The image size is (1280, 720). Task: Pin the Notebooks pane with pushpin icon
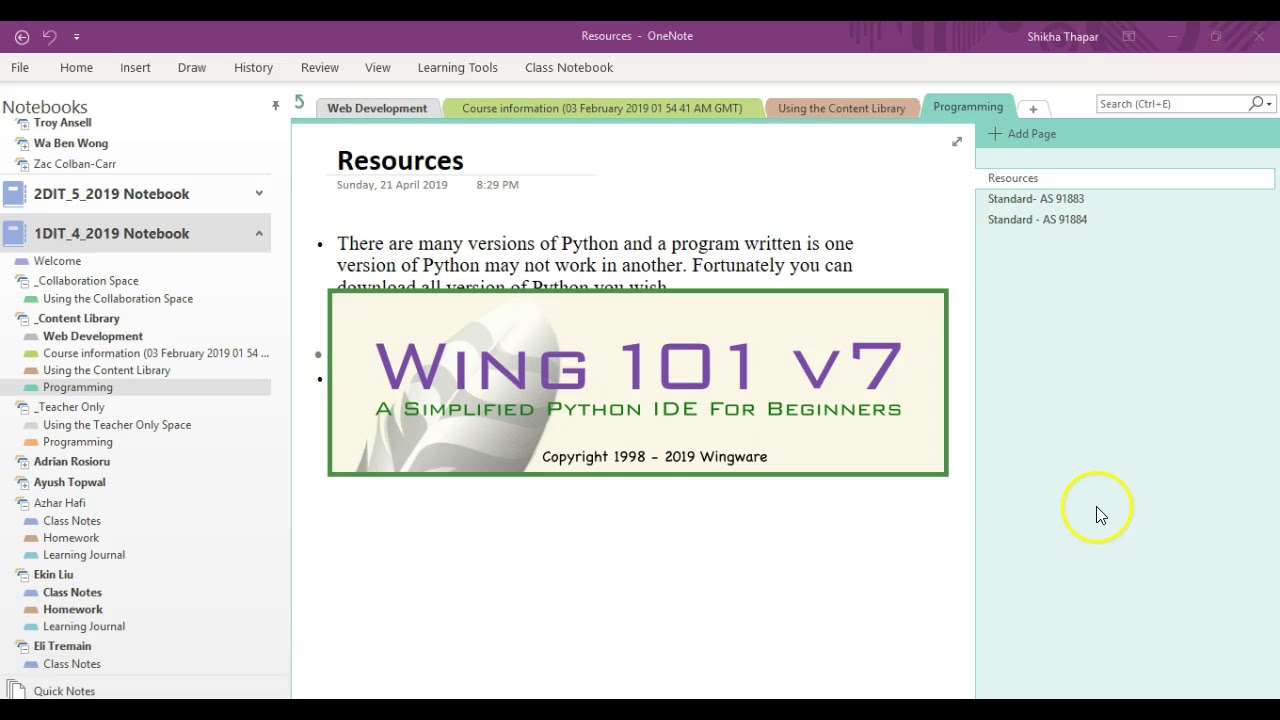pyautogui.click(x=275, y=105)
